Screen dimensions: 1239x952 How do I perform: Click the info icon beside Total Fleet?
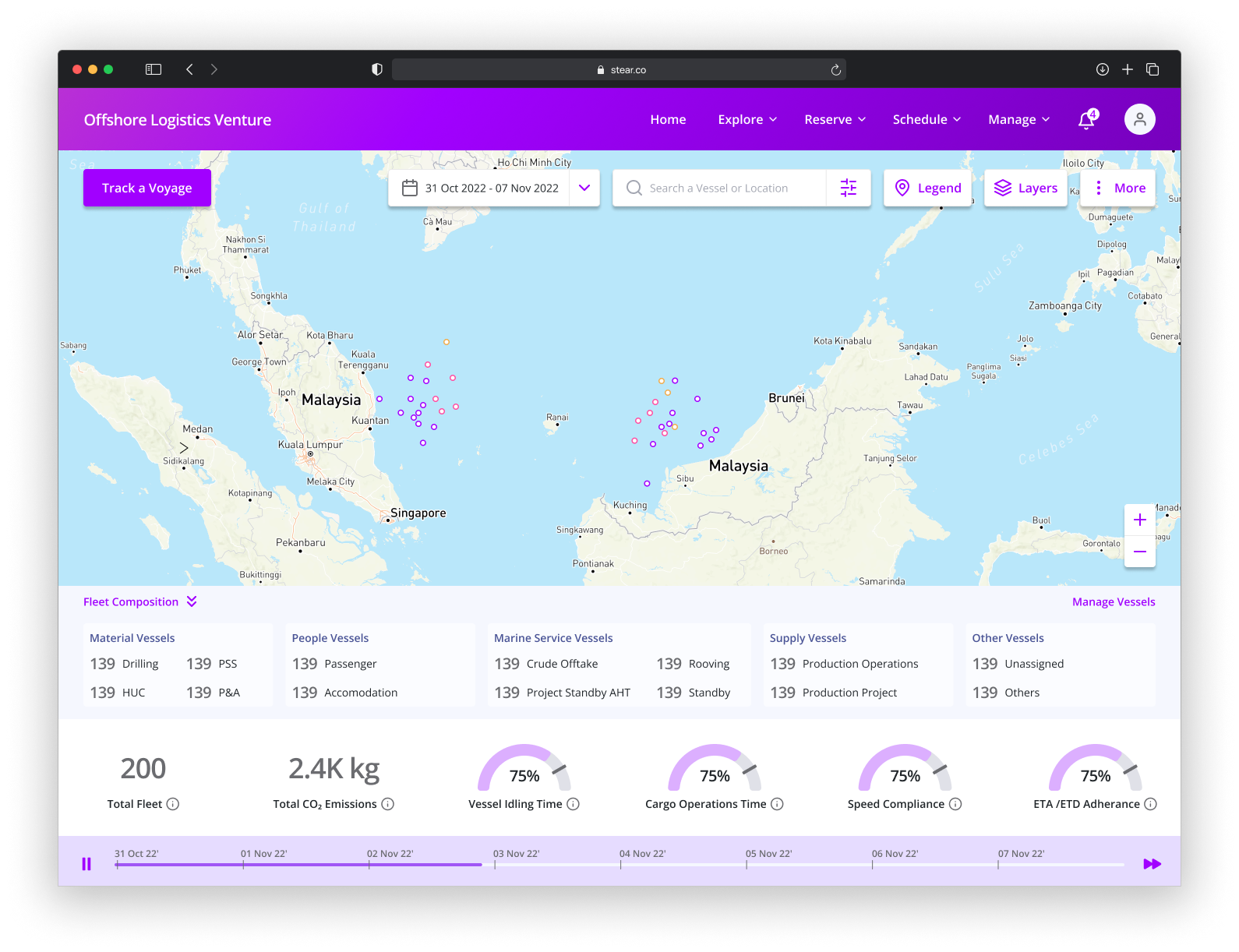pos(173,804)
